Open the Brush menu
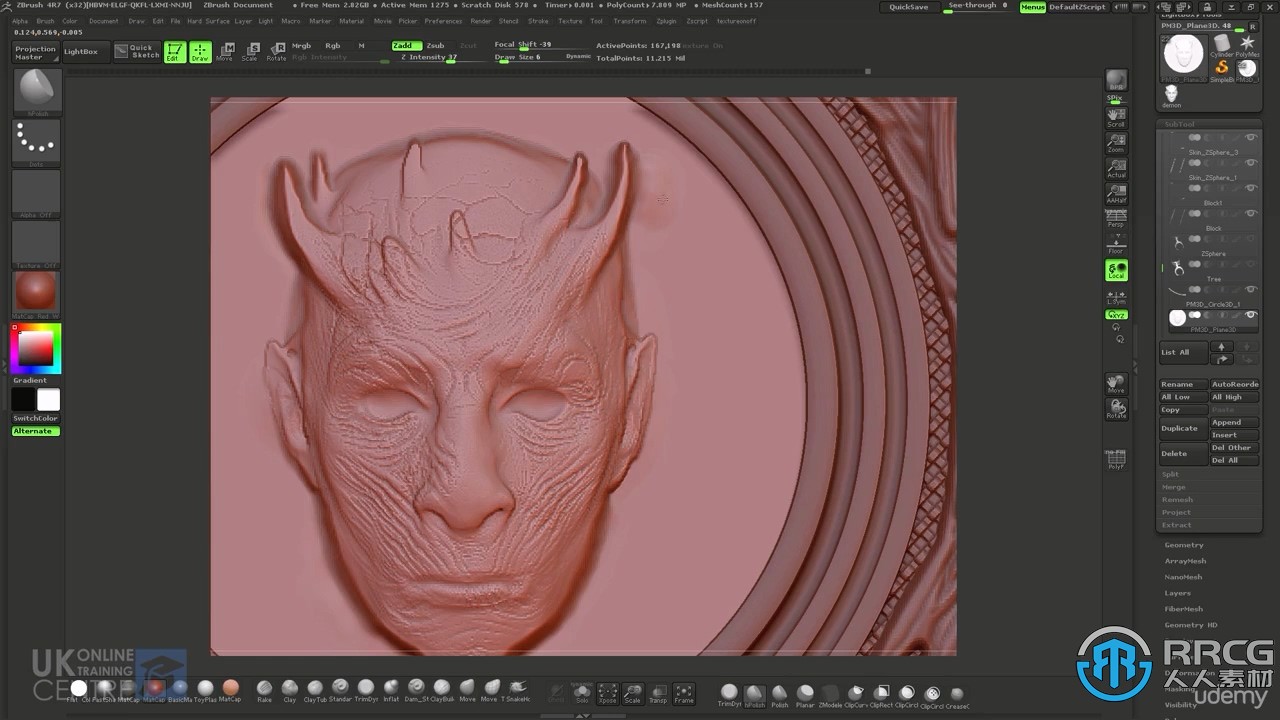The width and height of the screenshot is (1280, 720). (x=45, y=21)
